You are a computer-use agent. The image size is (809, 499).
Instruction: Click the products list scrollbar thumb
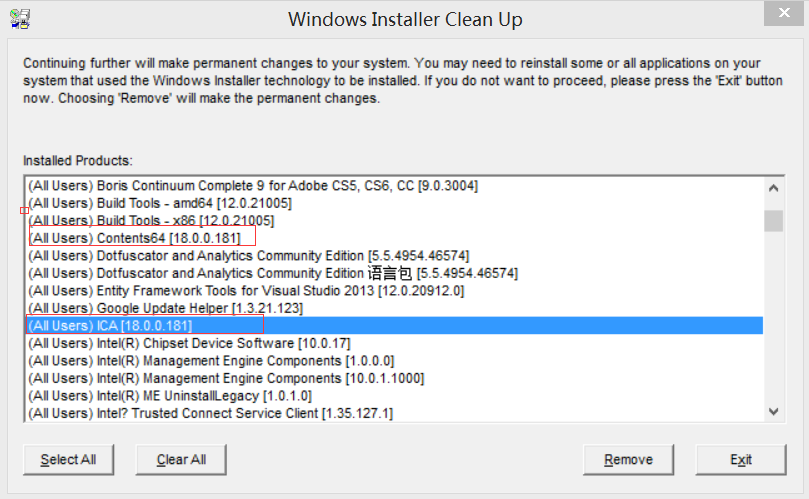[x=773, y=221]
